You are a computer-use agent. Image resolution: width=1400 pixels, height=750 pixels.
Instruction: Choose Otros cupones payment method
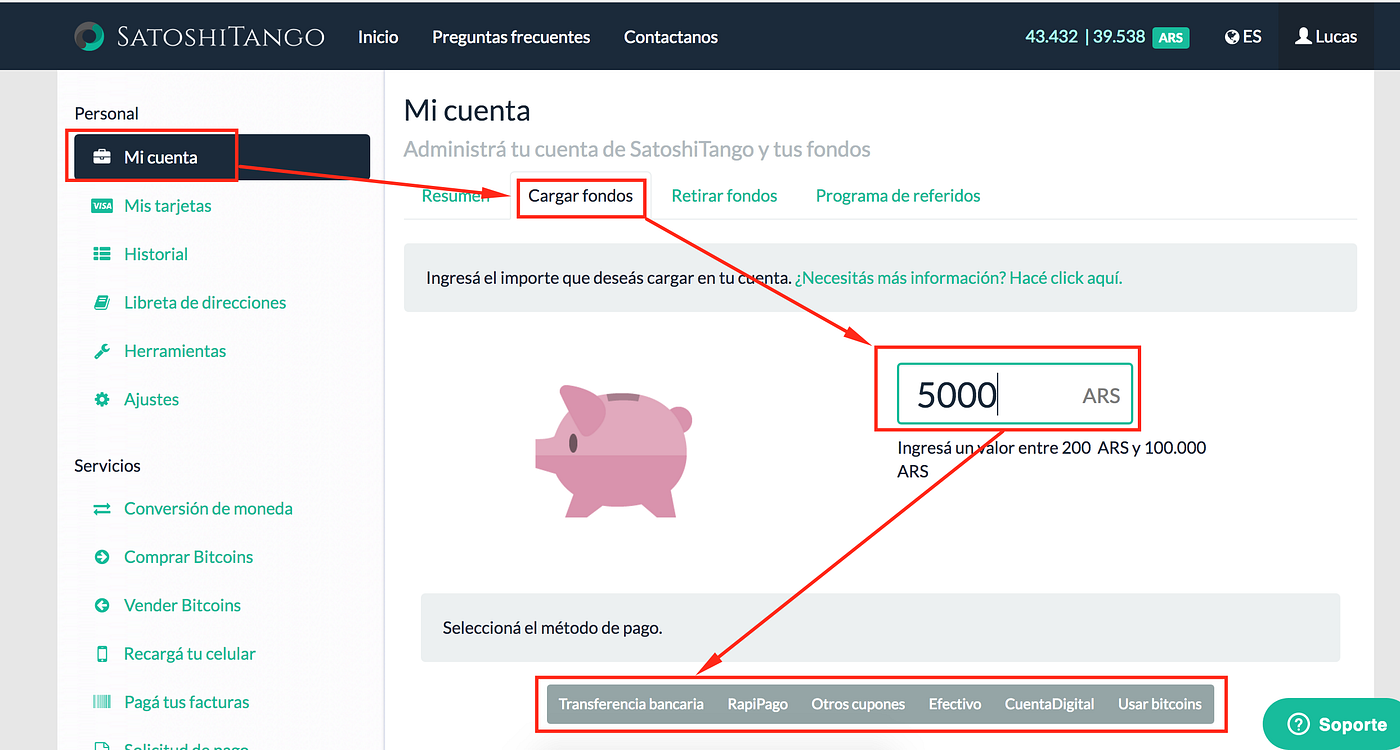(858, 704)
